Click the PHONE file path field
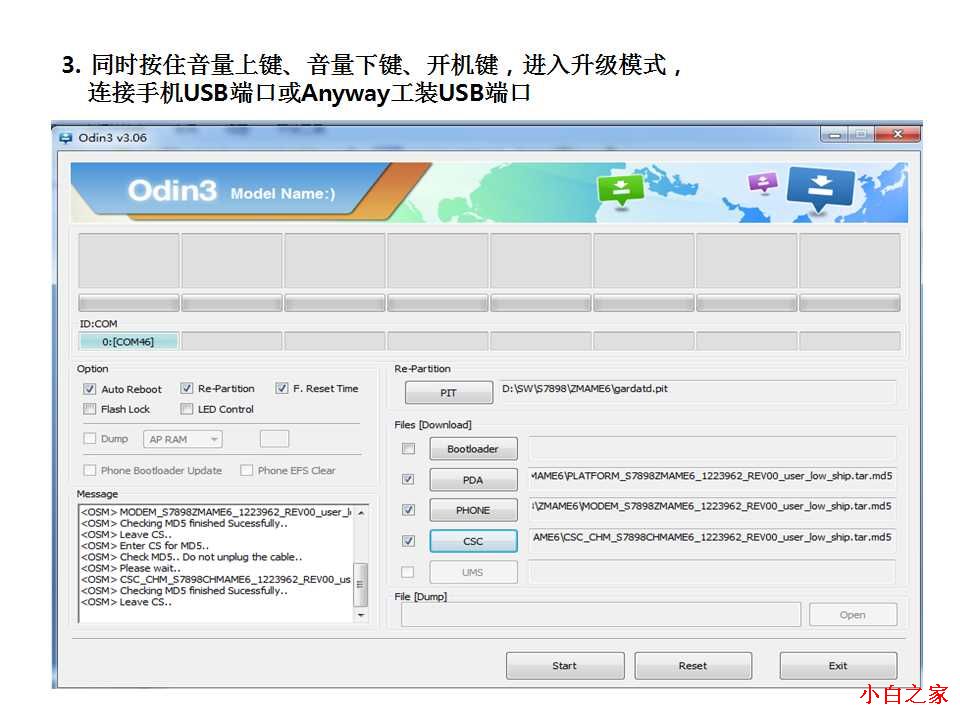The height and width of the screenshot is (720, 960). point(713,509)
